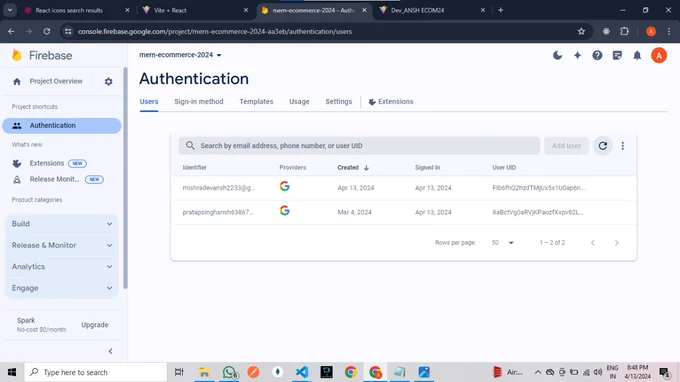Reload the users list
This screenshot has height=382, width=680.
[x=603, y=146]
